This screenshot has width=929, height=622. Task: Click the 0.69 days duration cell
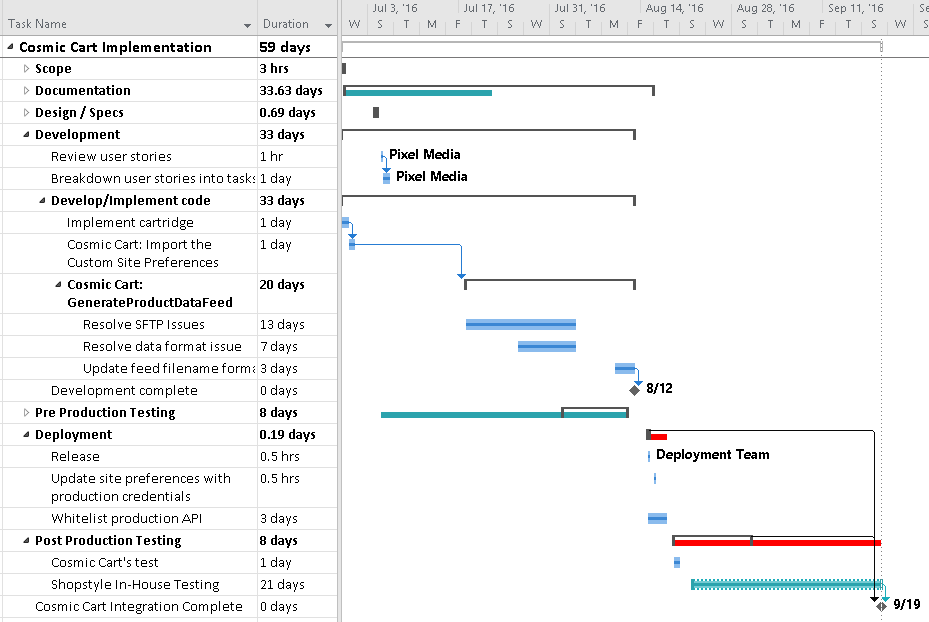297,113
